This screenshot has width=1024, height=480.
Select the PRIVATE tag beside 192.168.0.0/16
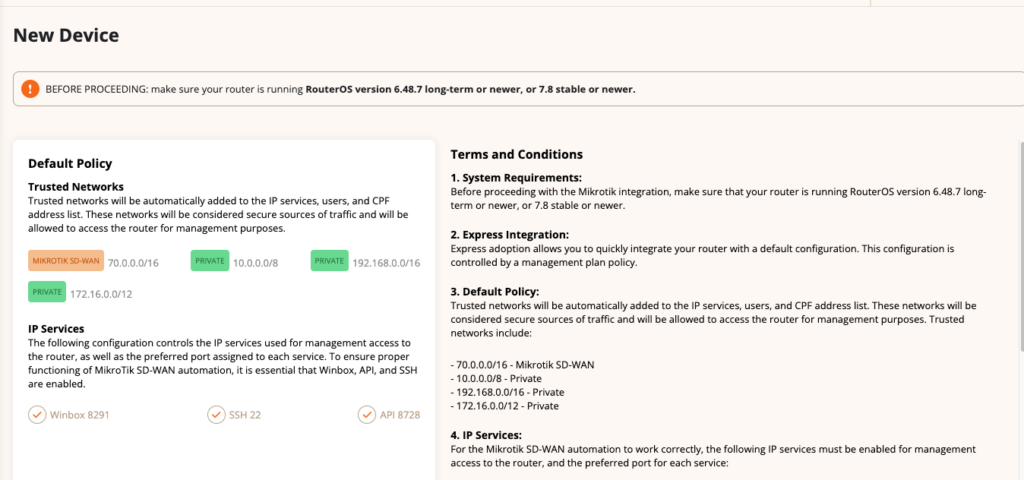pyautogui.click(x=330, y=261)
